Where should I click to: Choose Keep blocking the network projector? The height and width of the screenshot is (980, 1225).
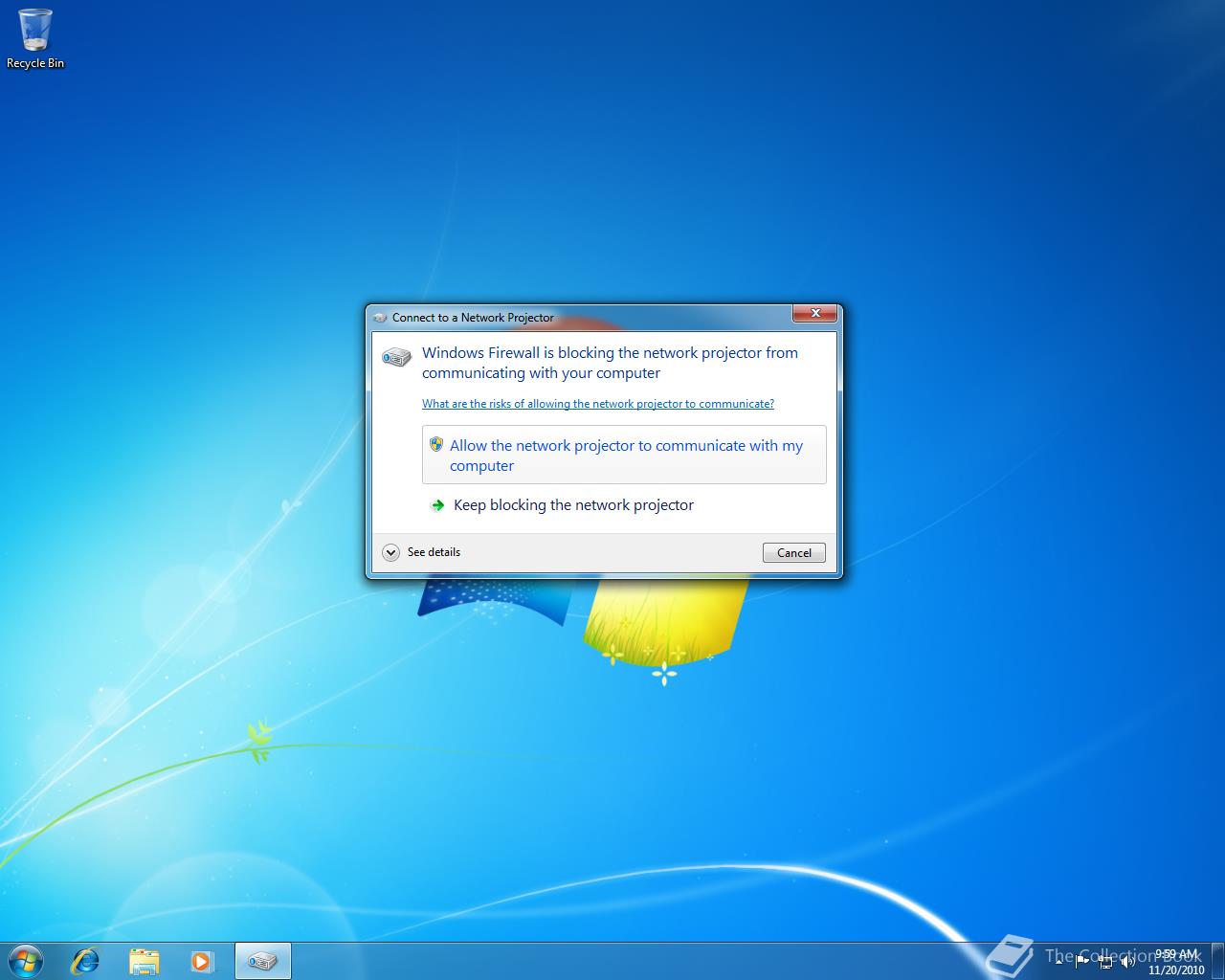click(x=573, y=505)
